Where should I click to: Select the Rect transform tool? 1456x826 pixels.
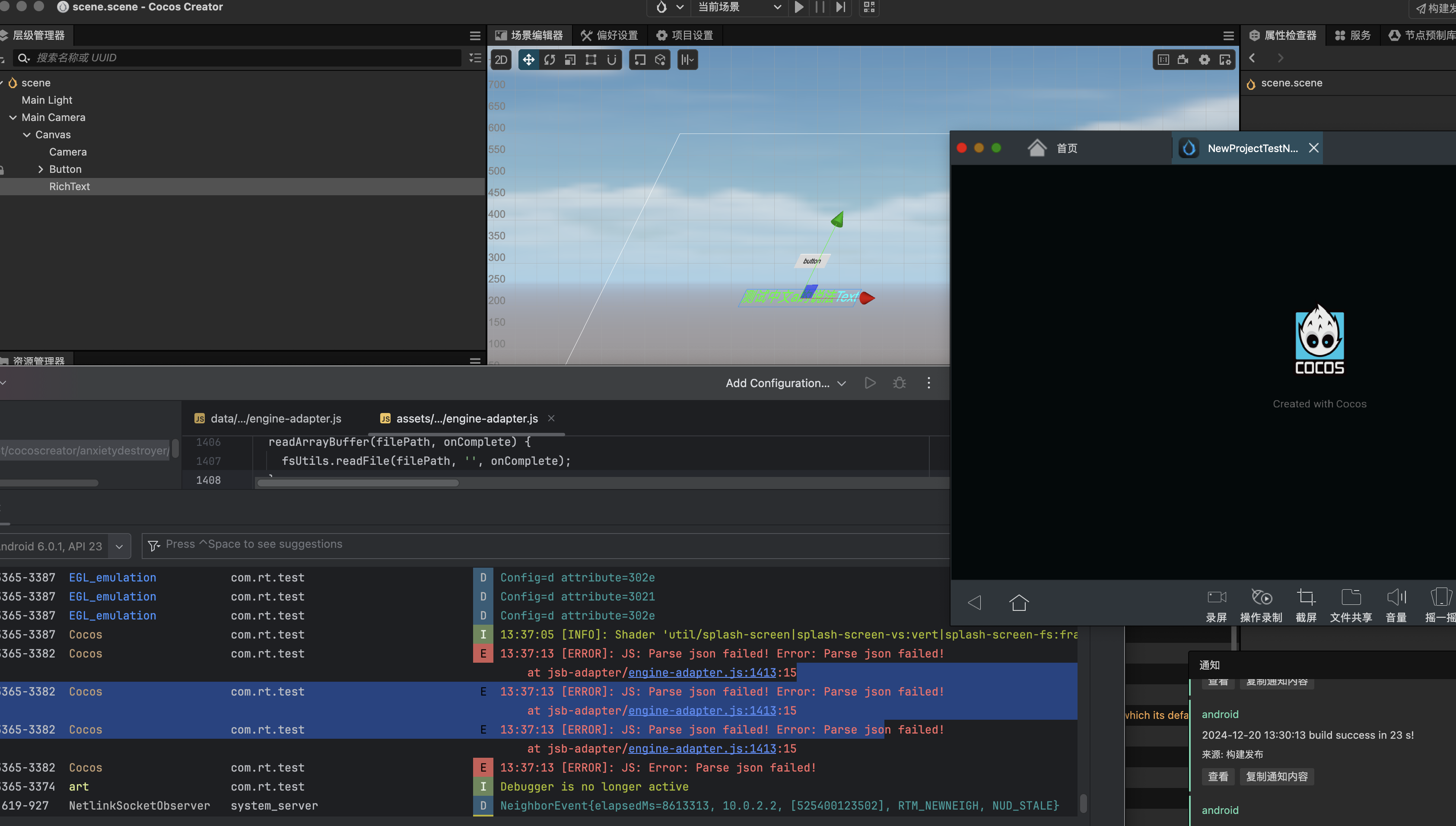tap(591, 60)
